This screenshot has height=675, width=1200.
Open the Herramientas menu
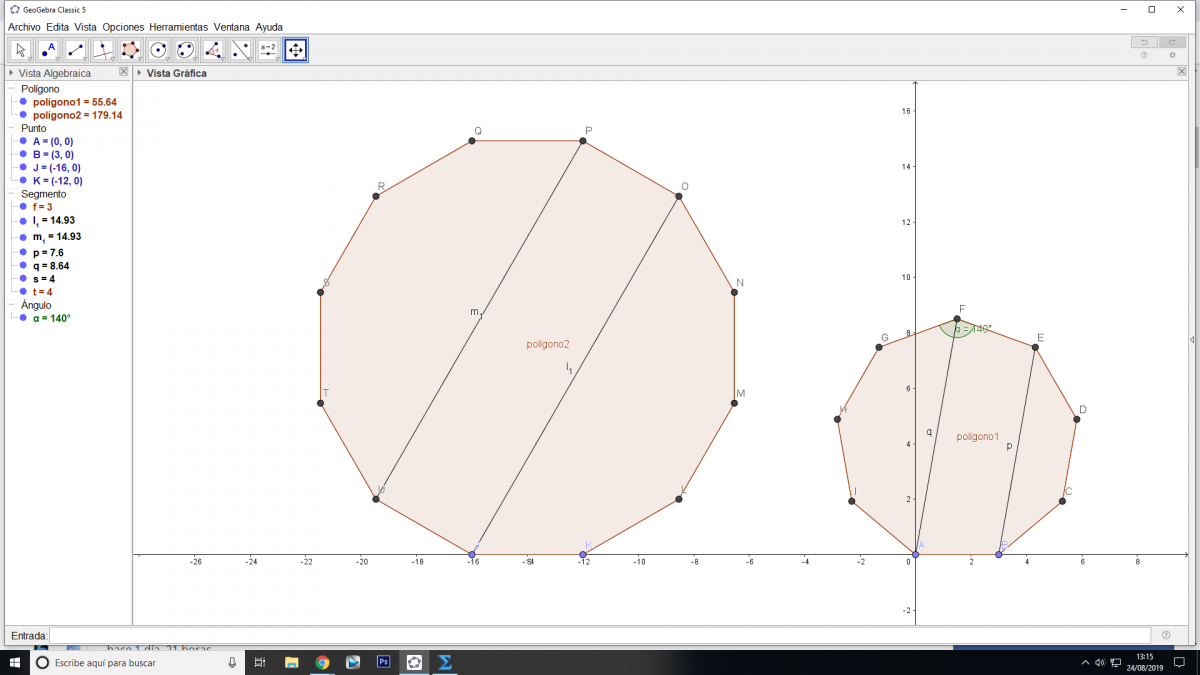(179, 27)
